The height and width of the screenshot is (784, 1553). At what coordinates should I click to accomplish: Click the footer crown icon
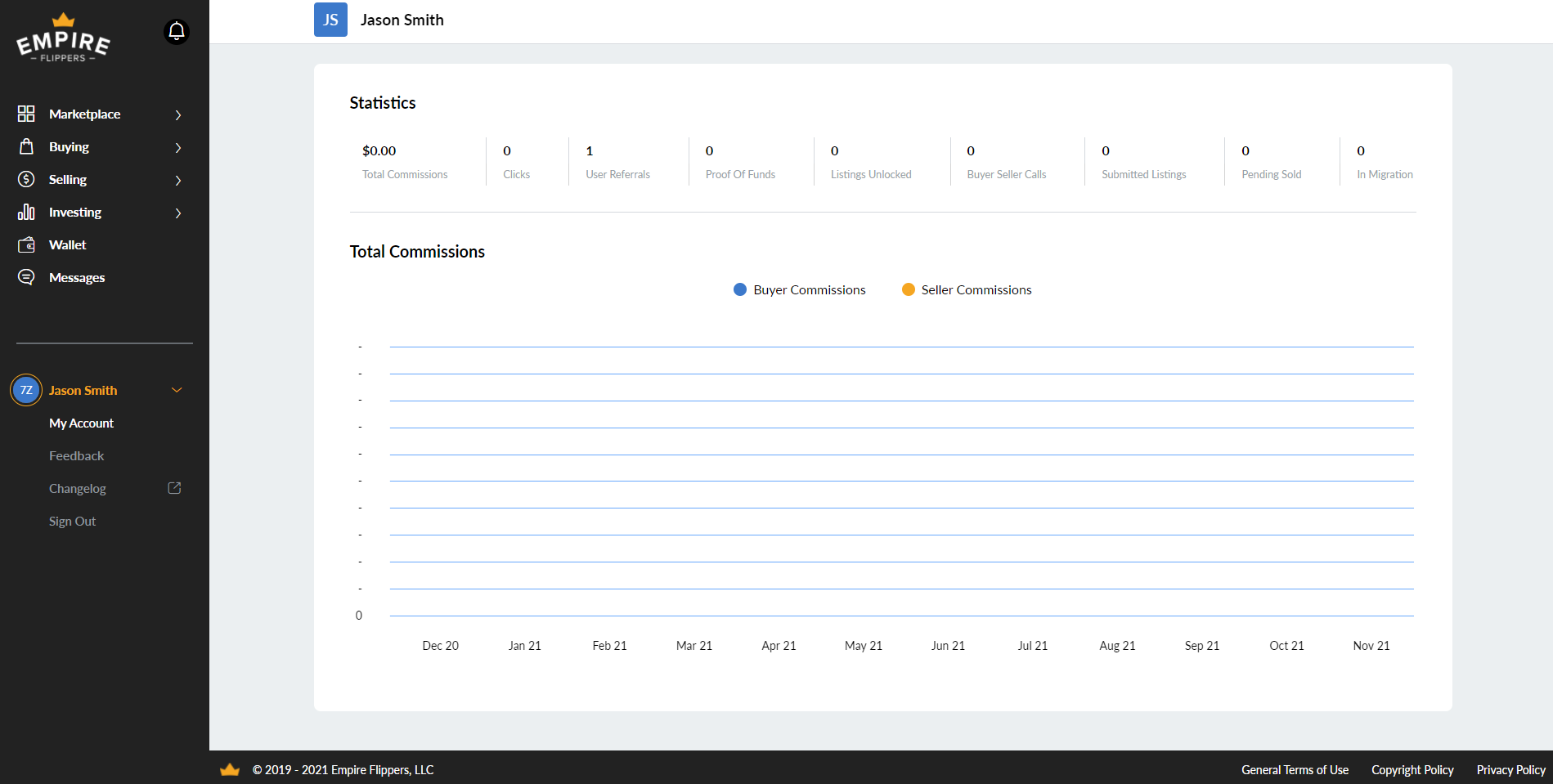(x=230, y=770)
